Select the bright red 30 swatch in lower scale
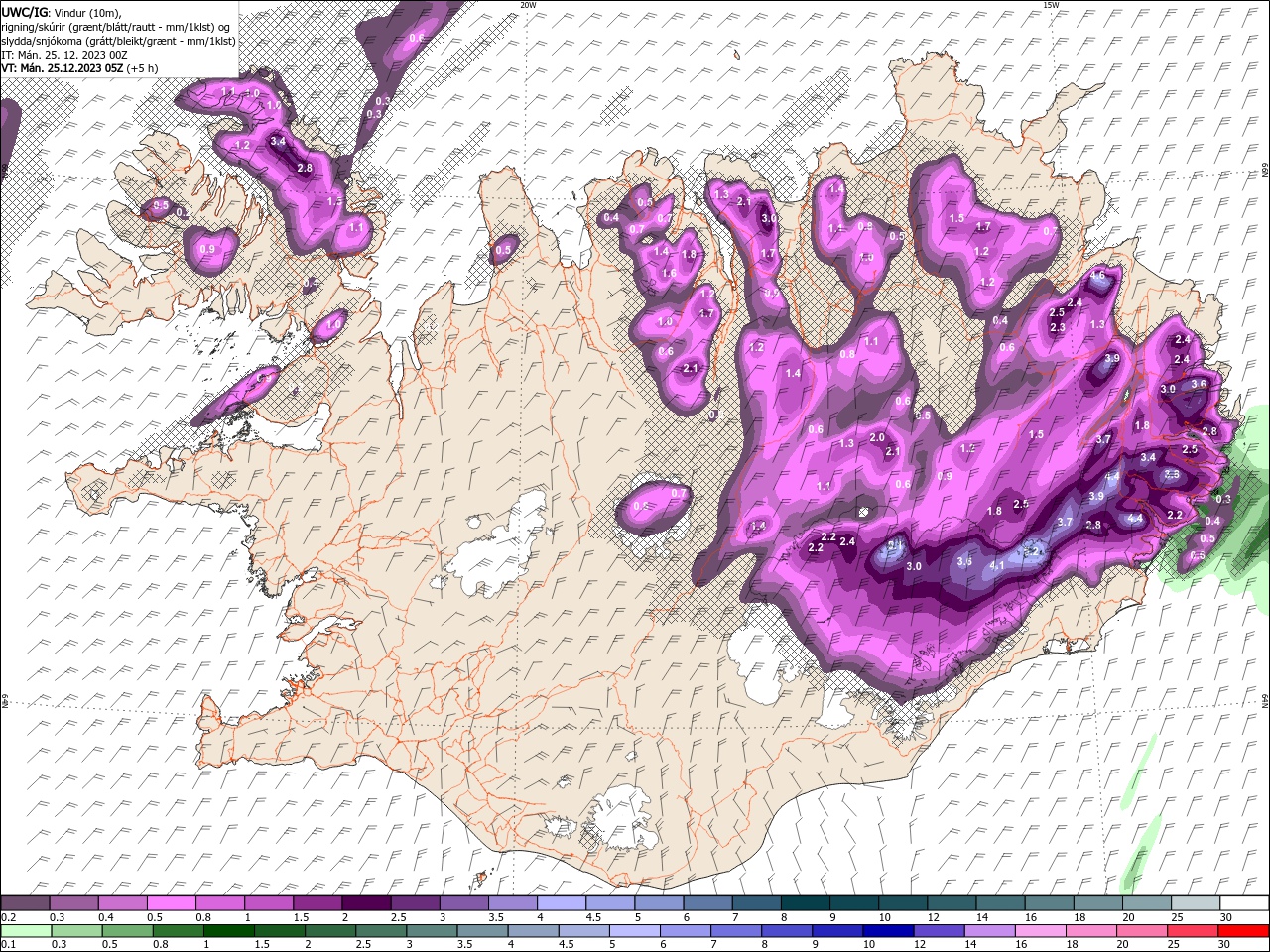The height and width of the screenshot is (952, 1270). click(x=1243, y=930)
